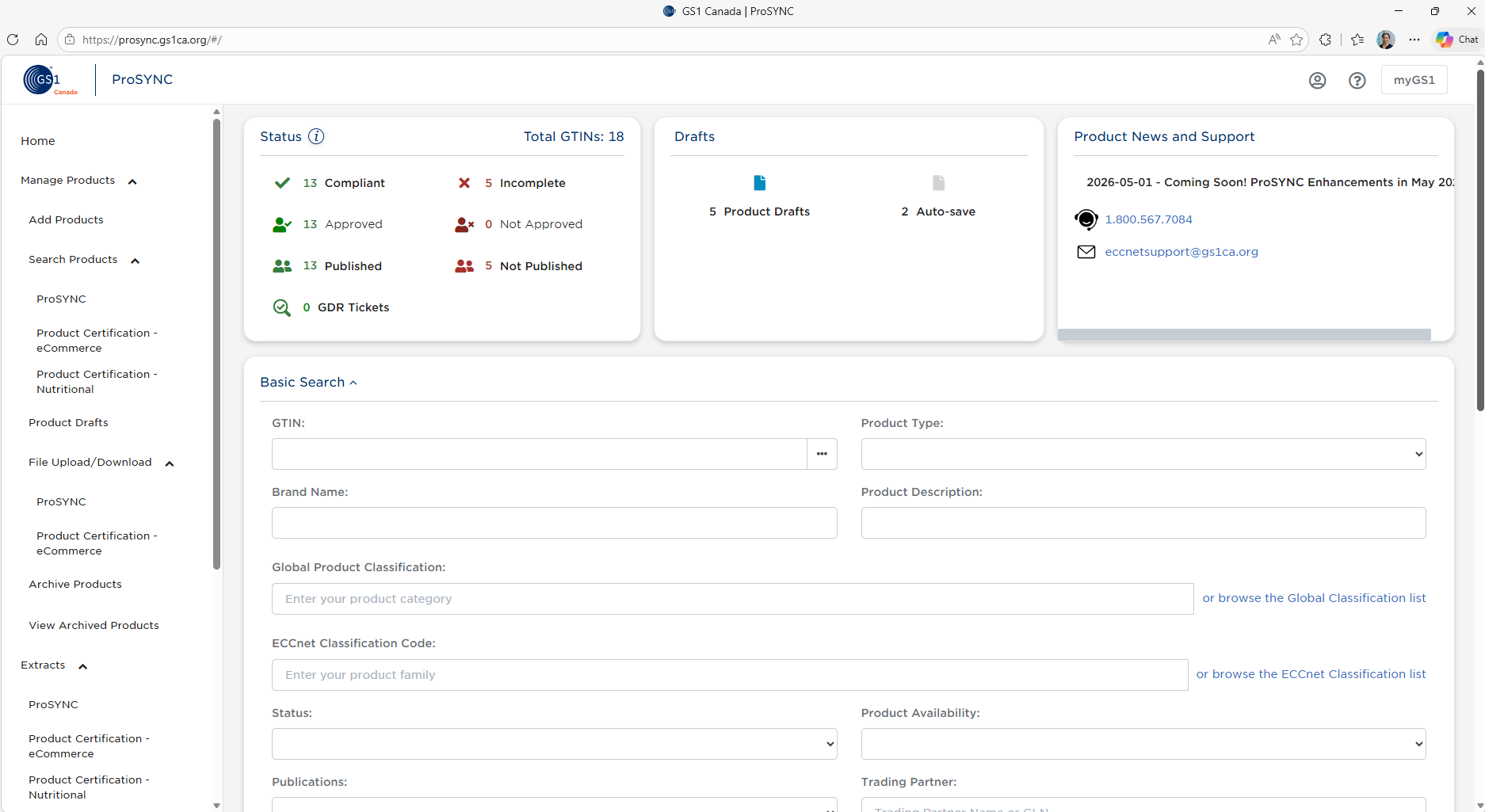Screen dimensions: 1485x812
Task: Open the 5 Product Drafts link
Action: tap(759, 212)
